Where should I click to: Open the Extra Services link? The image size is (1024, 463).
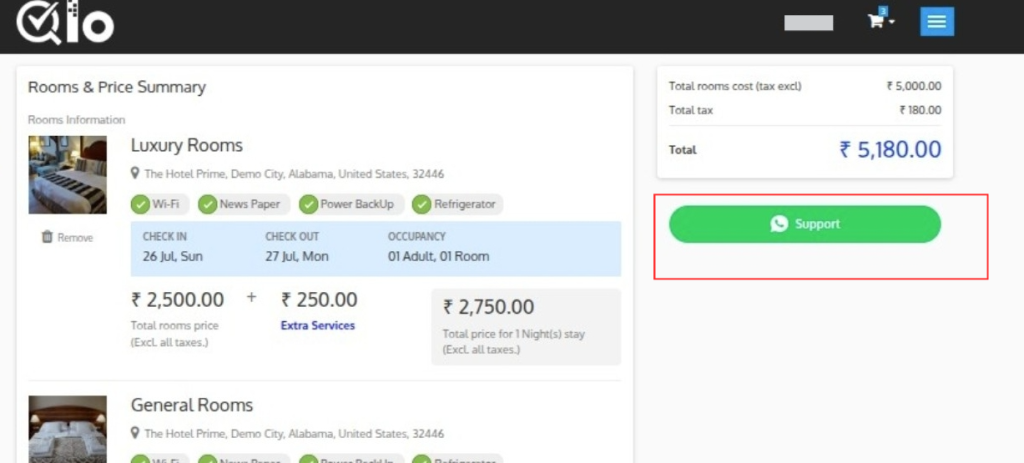point(317,325)
